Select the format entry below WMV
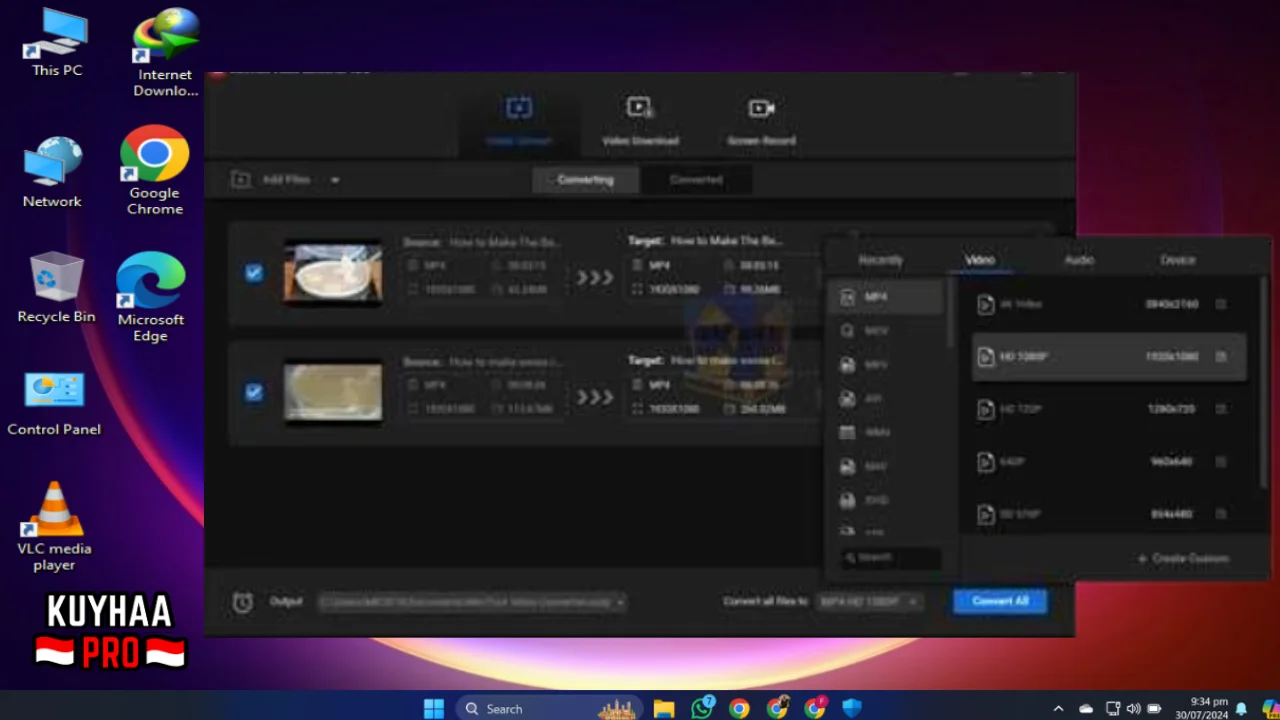The width and height of the screenshot is (1280, 720). (x=886, y=466)
